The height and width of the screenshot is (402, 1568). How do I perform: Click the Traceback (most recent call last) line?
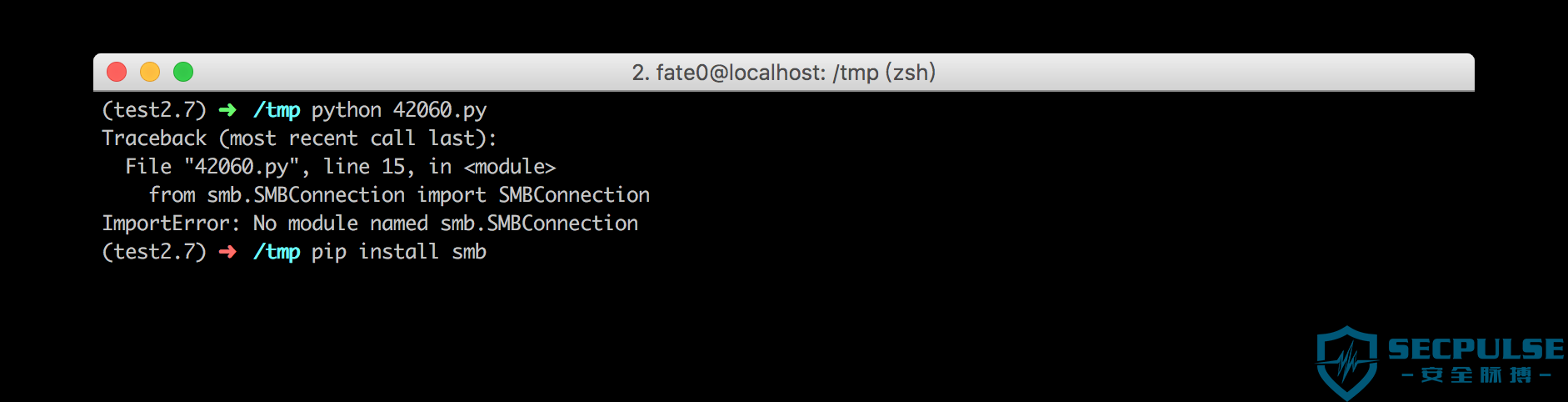(299, 138)
